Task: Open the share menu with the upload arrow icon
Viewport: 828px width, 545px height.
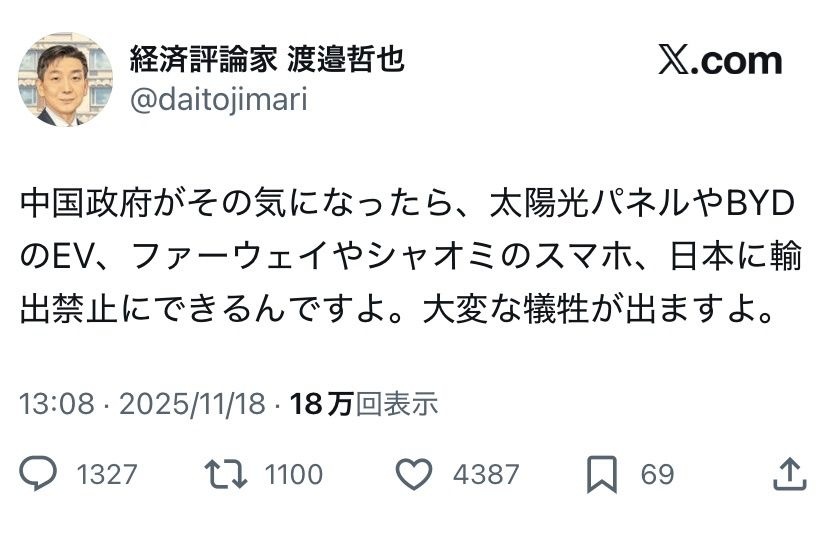Action: pyautogui.click(x=788, y=473)
